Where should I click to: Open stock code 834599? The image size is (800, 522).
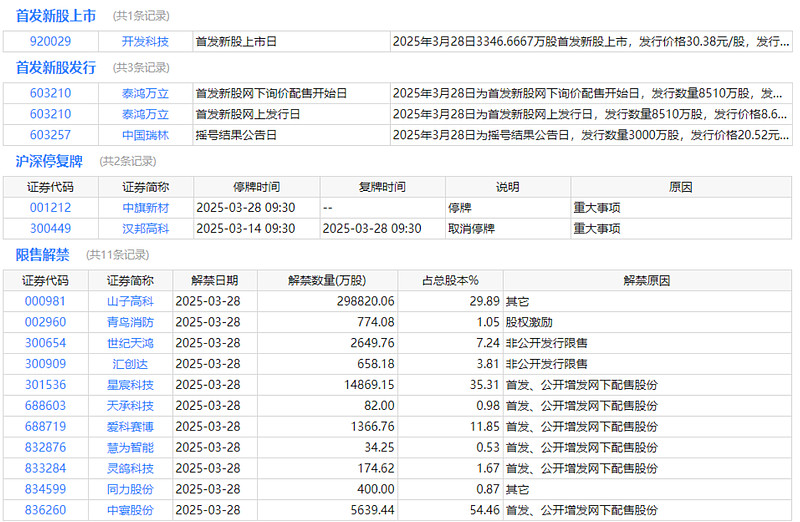pos(45,489)
